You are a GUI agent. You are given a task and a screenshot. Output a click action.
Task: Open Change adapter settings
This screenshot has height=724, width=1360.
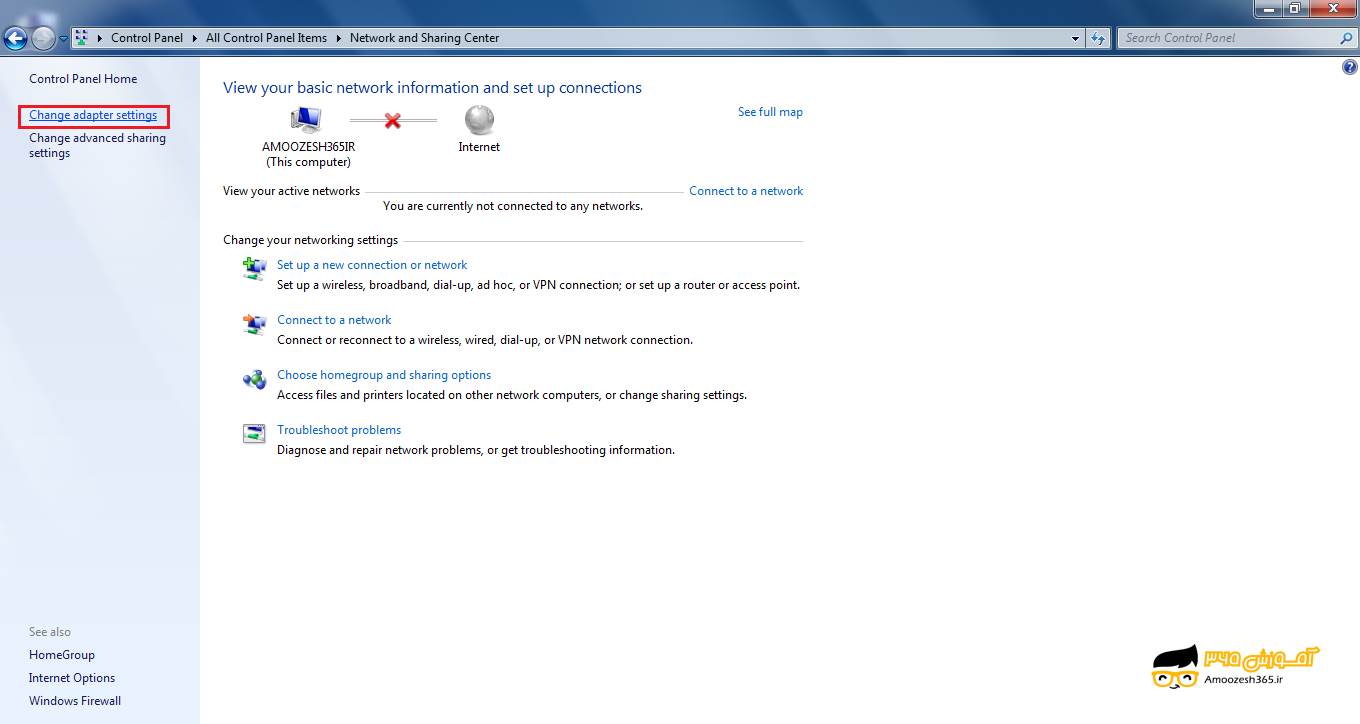tap(93, 116)
